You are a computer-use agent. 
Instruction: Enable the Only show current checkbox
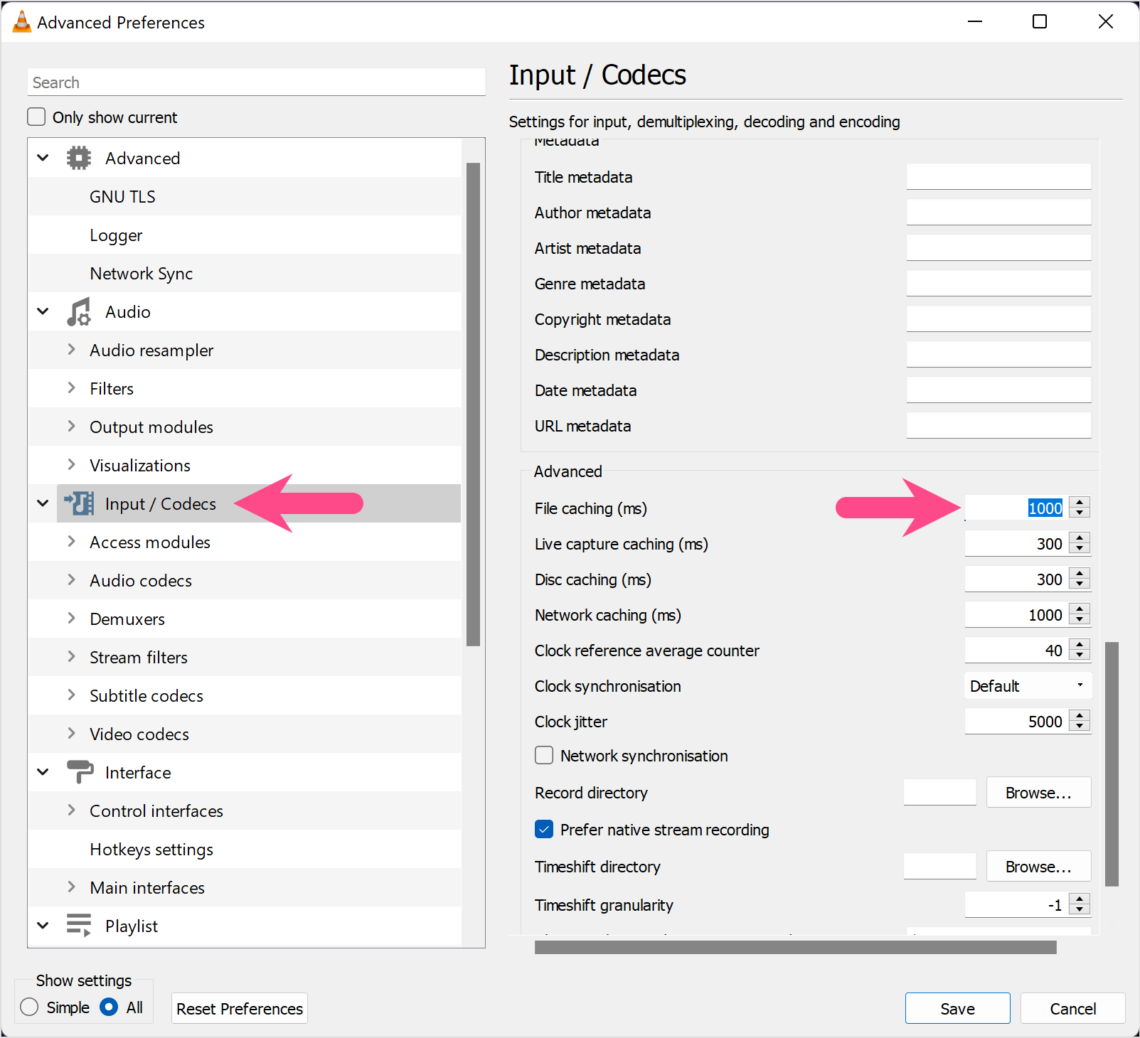[x=37, y=117]
